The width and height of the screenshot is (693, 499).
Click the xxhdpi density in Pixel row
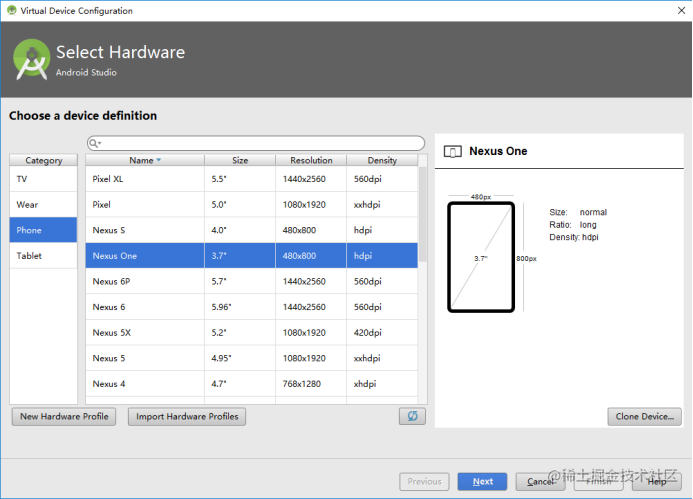tap(382, 205)
